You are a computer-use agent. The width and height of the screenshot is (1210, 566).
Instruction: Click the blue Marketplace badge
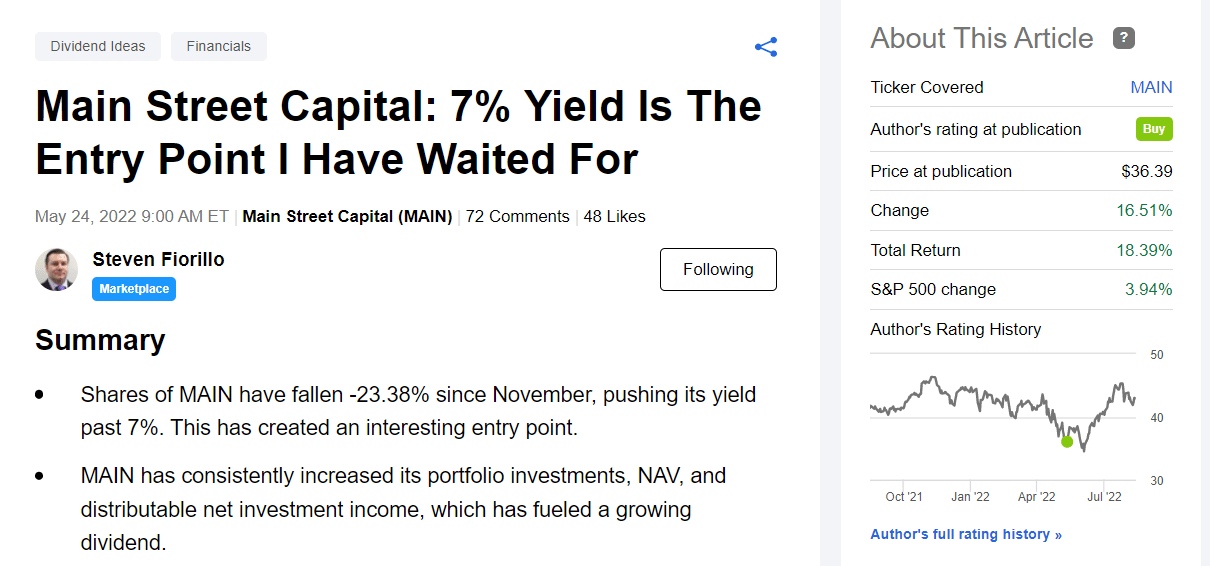click(x=134, y=289)
